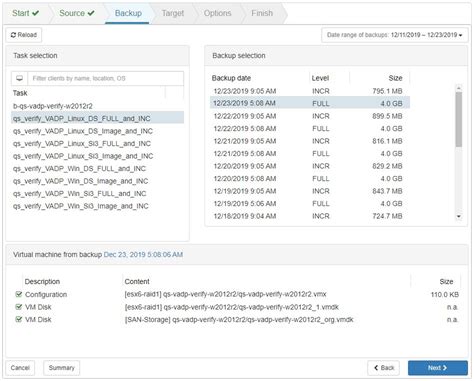Select backup 12/22/2019 5:08 AM
The image size is (474, 381).
[310, 128]
